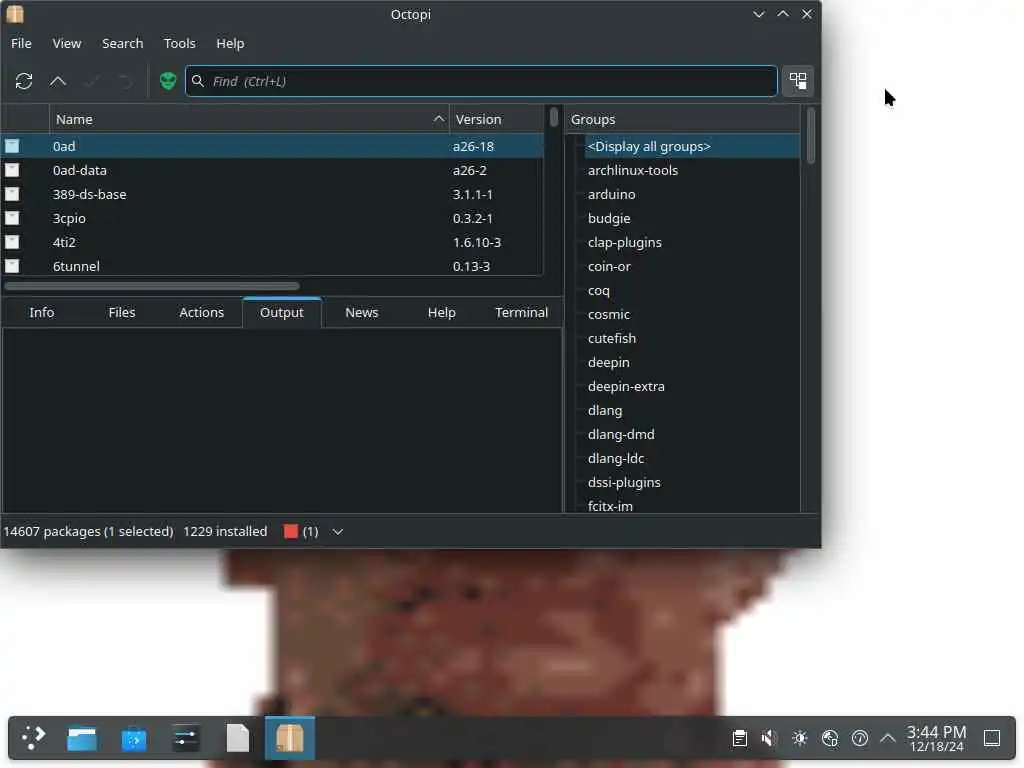Screen dimensions: 1024x768
Task: Click the green alien AUR tool icon
Action: pos(168,81)
